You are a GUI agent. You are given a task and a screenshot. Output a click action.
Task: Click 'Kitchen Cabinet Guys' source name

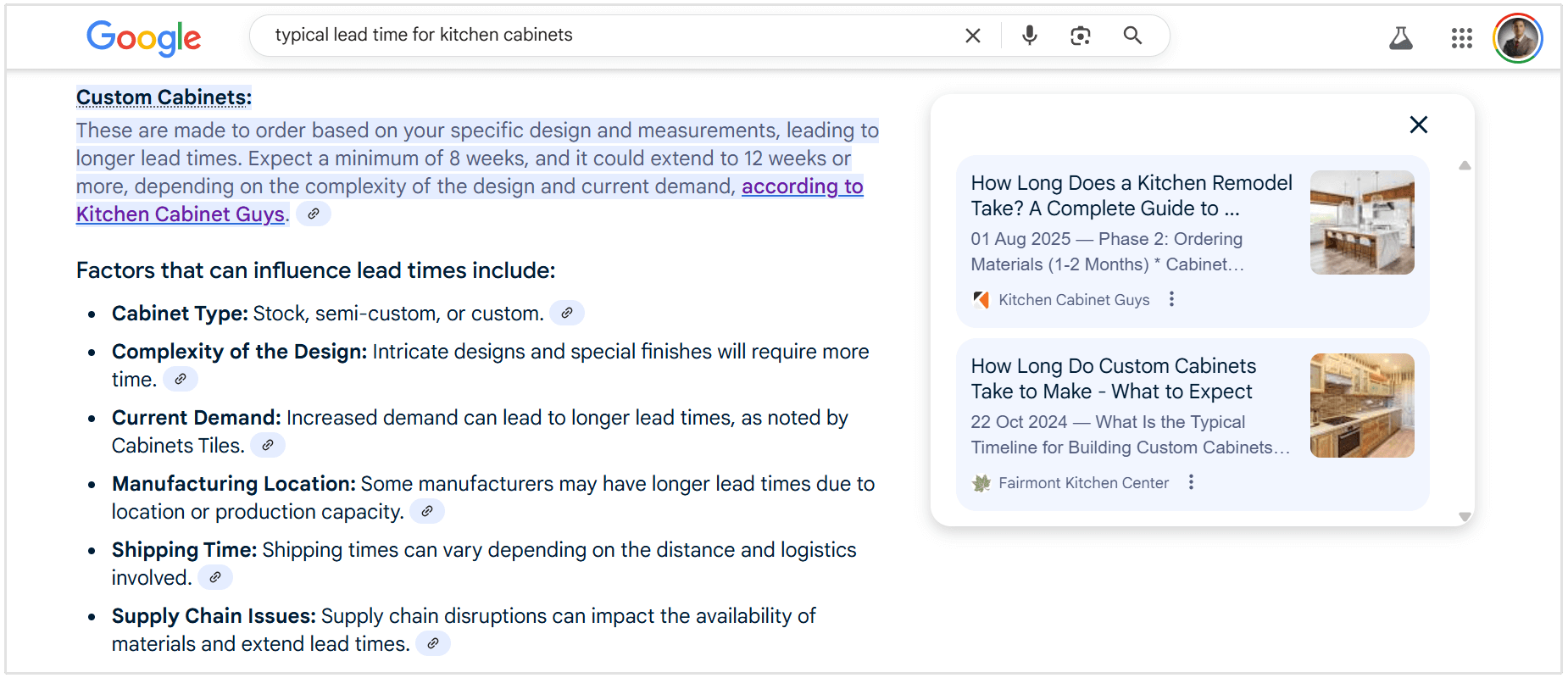[x=1074, y=300]
